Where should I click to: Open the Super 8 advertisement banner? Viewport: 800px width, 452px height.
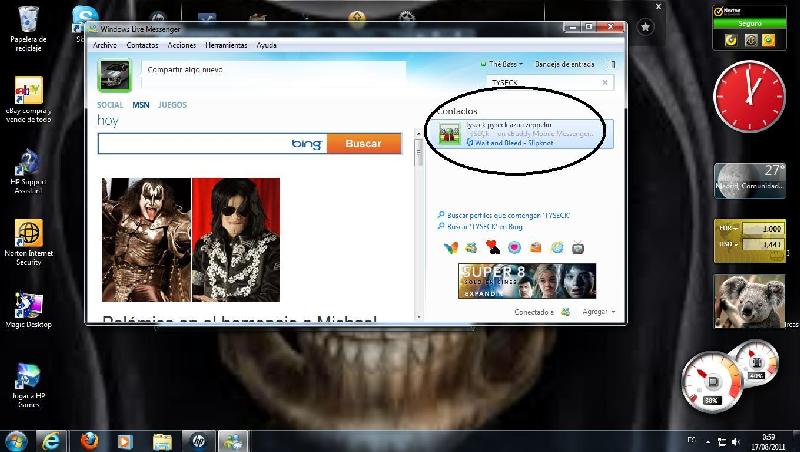coord(527,281)
